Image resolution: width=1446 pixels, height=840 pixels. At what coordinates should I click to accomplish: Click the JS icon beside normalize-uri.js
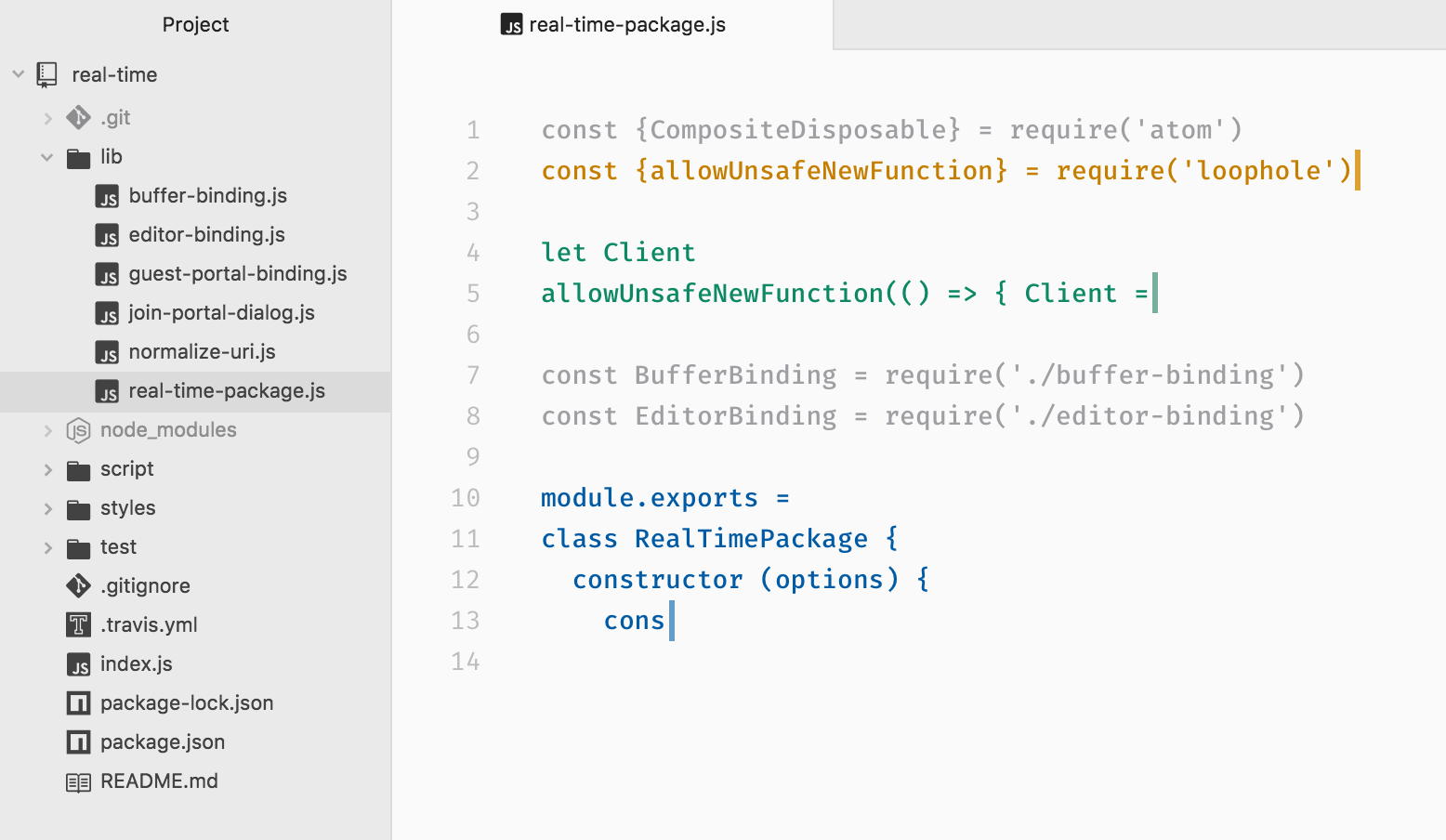pos(108,352)
